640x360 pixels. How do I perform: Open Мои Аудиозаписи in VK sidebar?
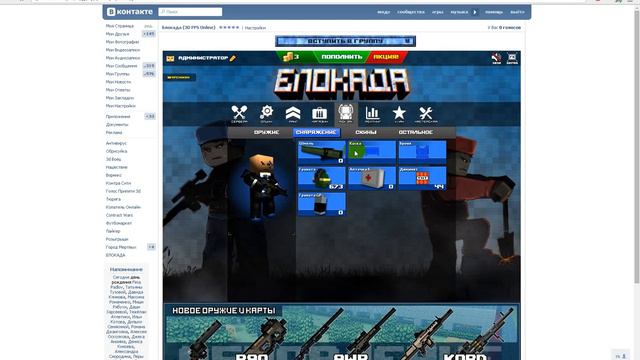point(123,58)
